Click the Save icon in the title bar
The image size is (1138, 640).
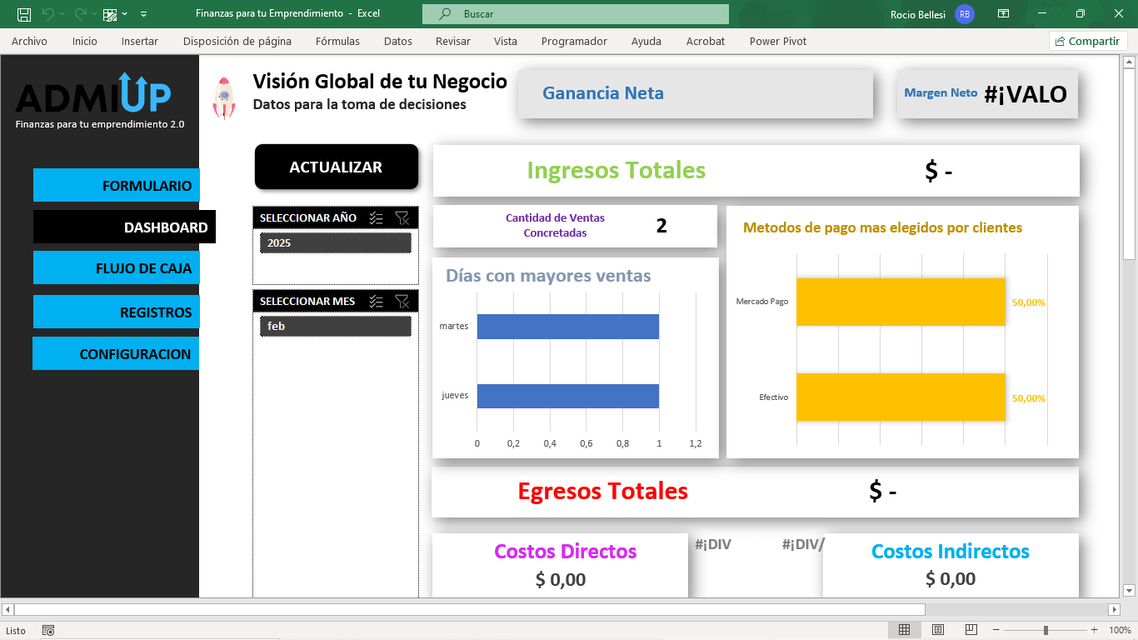coord(24,14)
